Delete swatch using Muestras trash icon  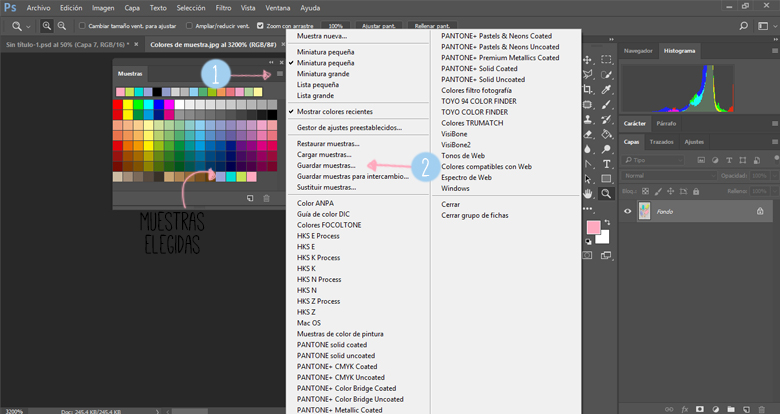pyautogui.click(x=266, y=198)
